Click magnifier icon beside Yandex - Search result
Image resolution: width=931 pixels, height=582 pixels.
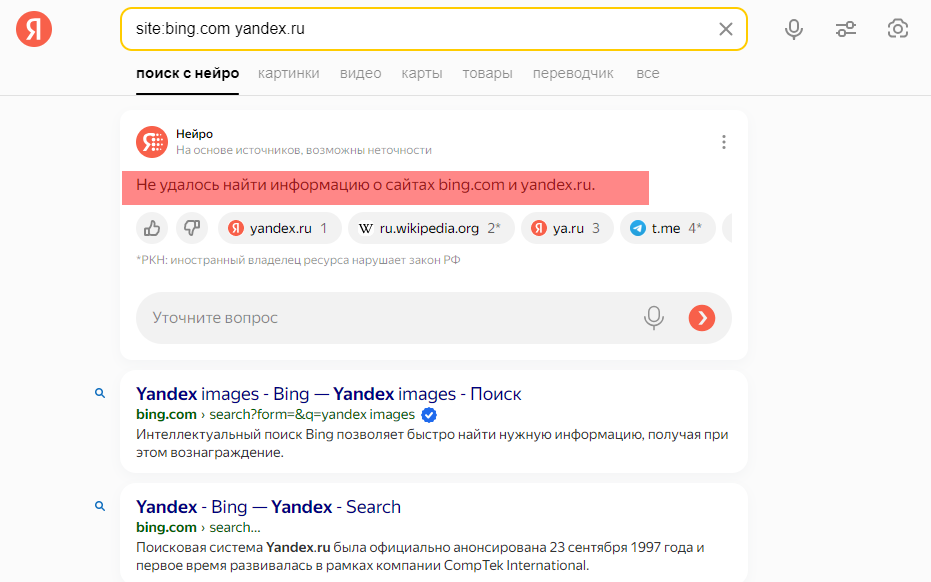point(100,506)
